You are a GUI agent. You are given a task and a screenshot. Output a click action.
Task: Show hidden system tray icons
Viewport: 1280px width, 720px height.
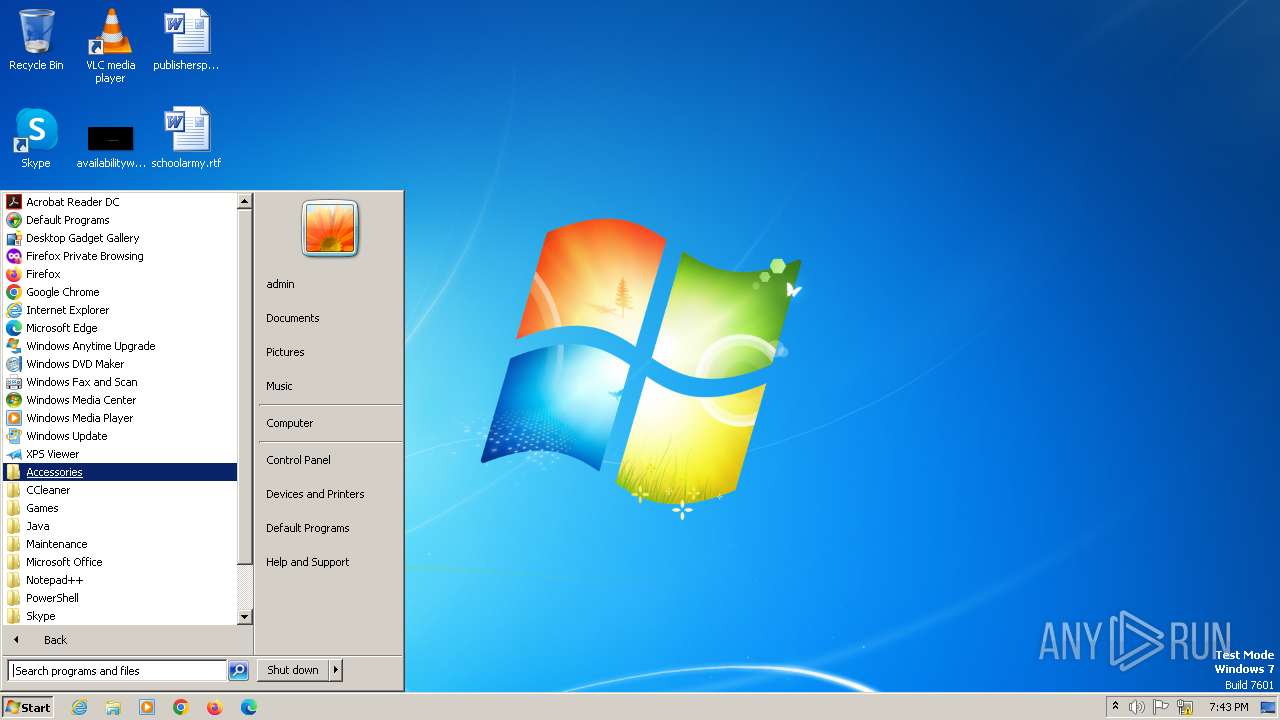pyautogui.click(x=1115, y=706)
